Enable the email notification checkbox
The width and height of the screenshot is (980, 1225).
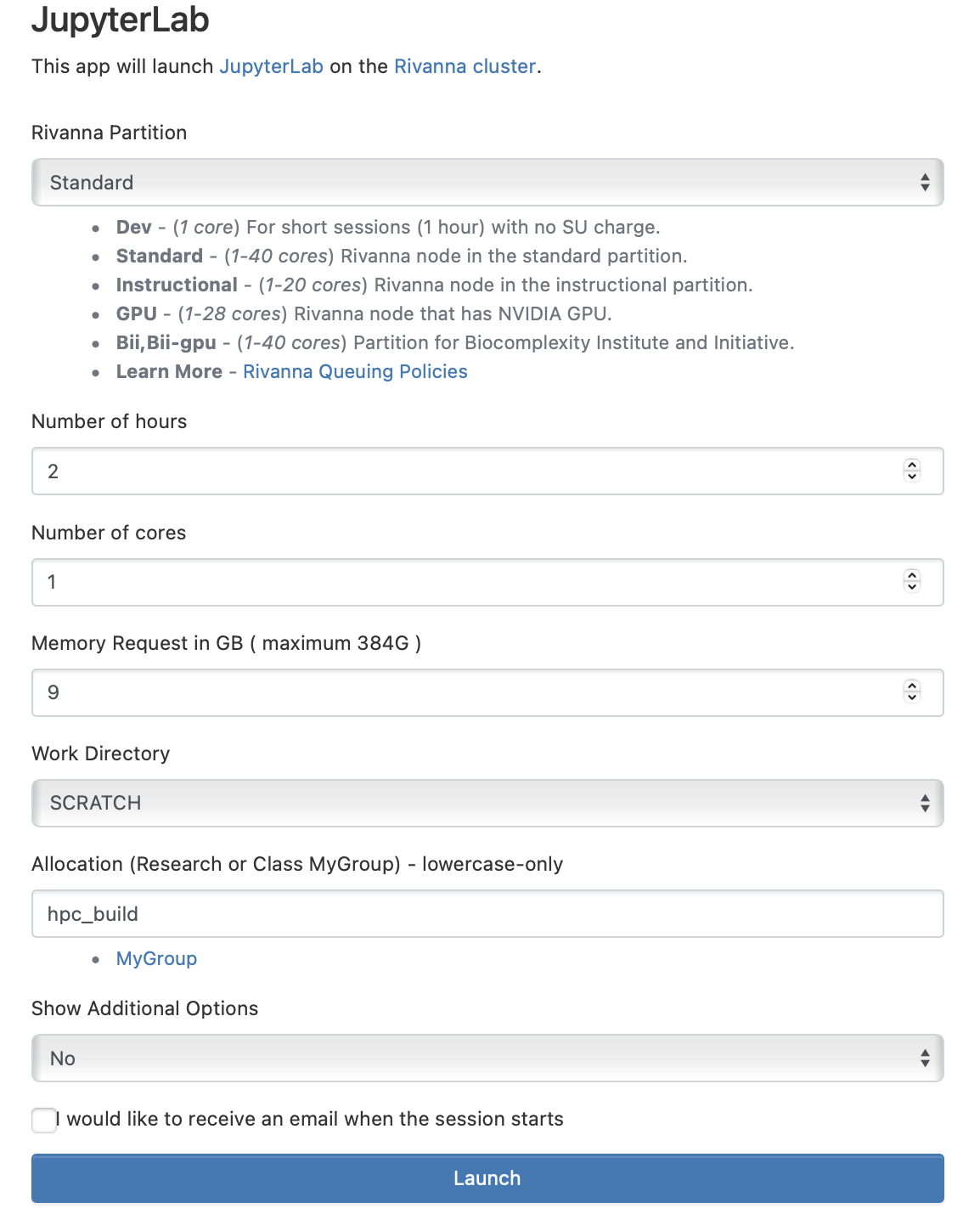[x=44, y=1120]
